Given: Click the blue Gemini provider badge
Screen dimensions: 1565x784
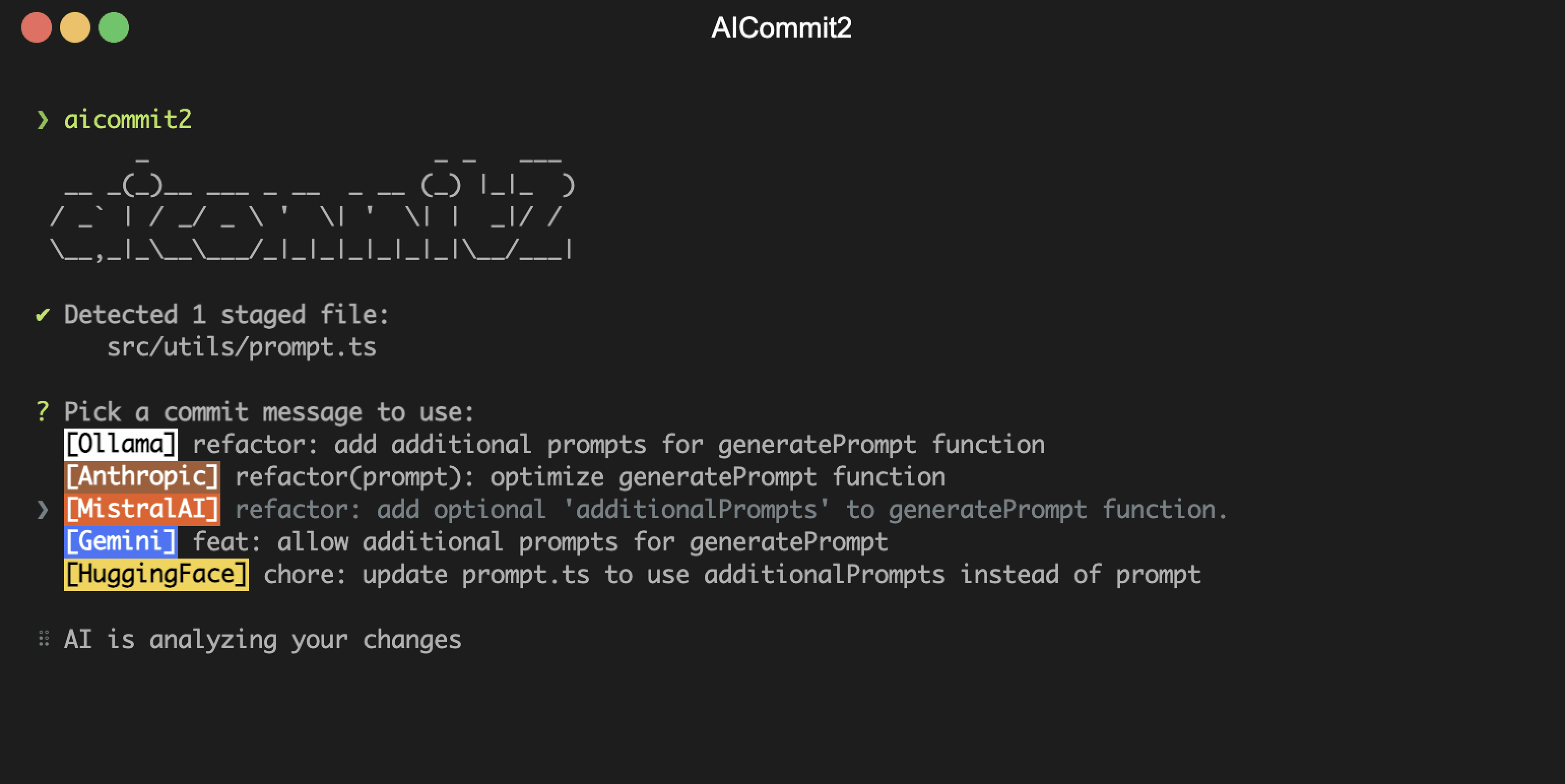Looking at the screenshot, I should point(120,542).
